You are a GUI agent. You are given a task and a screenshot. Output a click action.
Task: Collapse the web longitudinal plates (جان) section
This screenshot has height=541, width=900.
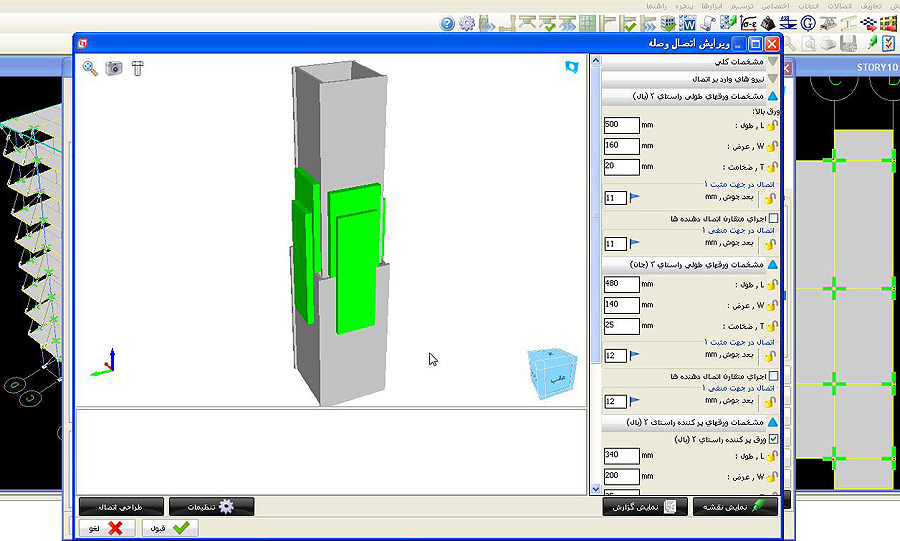tap(771, 265)
